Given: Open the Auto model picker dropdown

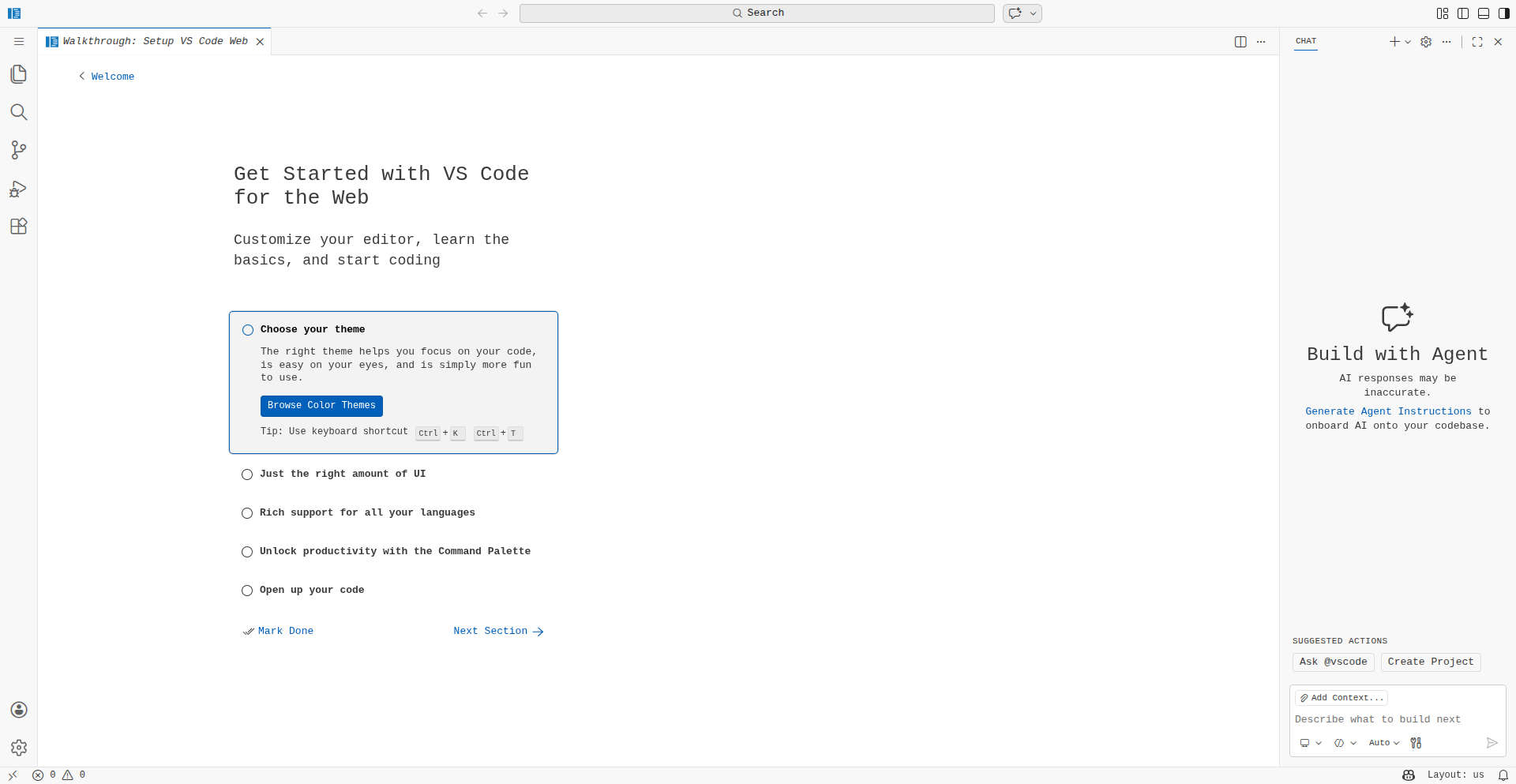Looking at the screenshot, I should (x=1383, y=743).
